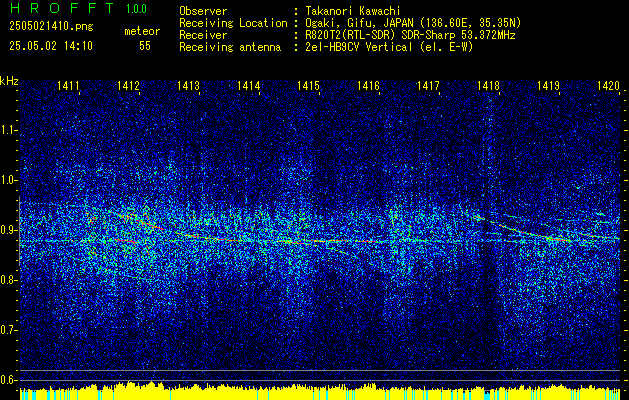The image size is (629, 400).
Task: Click the 1418 time axis label
Action: coord(488,85)
